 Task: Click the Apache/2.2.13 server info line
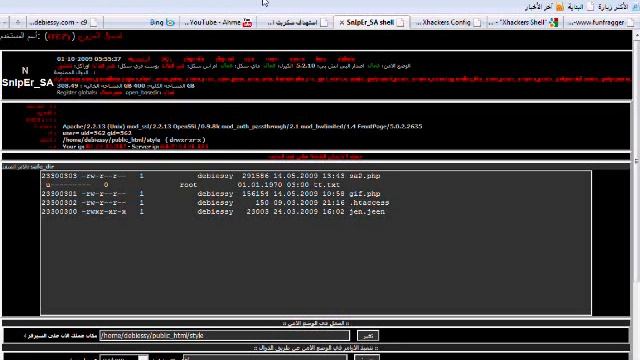[x=242, y=127]
